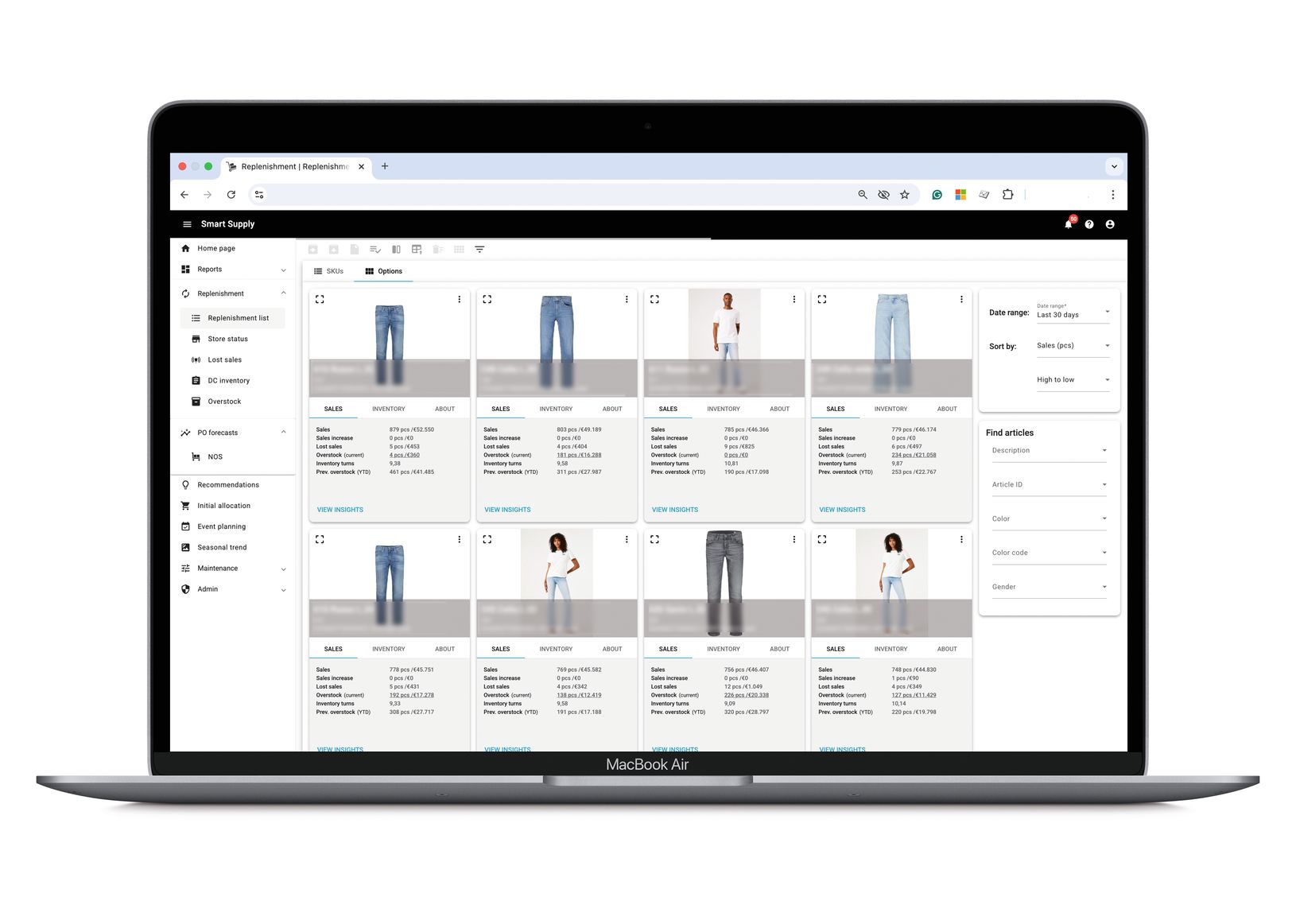Image resolution: width=1296 pixels, height=924 pixels.
Task: Open more options on 779 pcs card
Action: tap(961, 300)
